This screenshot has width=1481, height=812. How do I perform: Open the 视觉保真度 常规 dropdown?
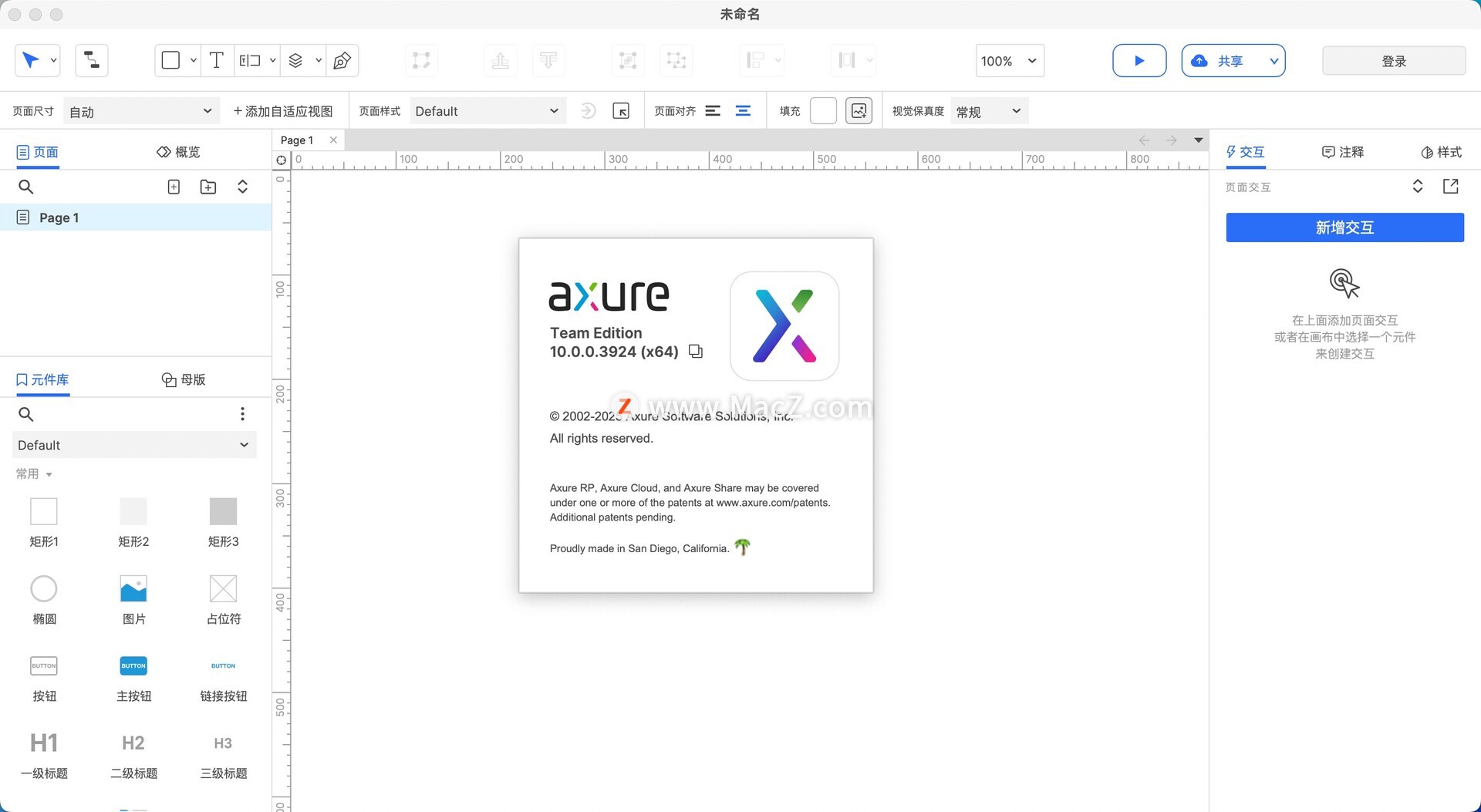tap(990, 111)
